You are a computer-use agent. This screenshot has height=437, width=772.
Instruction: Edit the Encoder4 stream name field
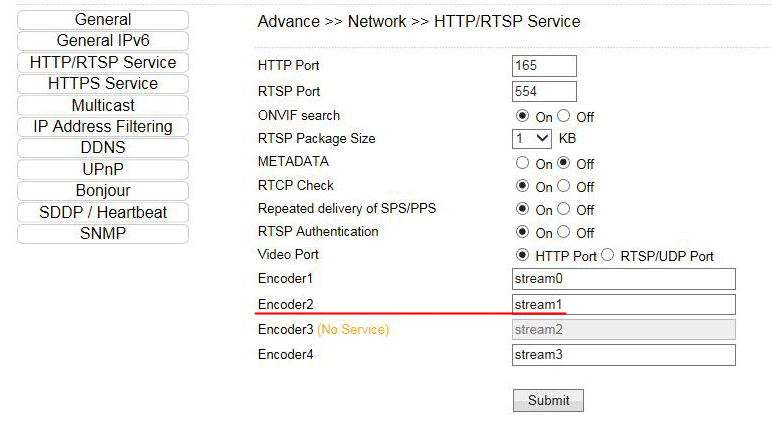tap(623, 355)
